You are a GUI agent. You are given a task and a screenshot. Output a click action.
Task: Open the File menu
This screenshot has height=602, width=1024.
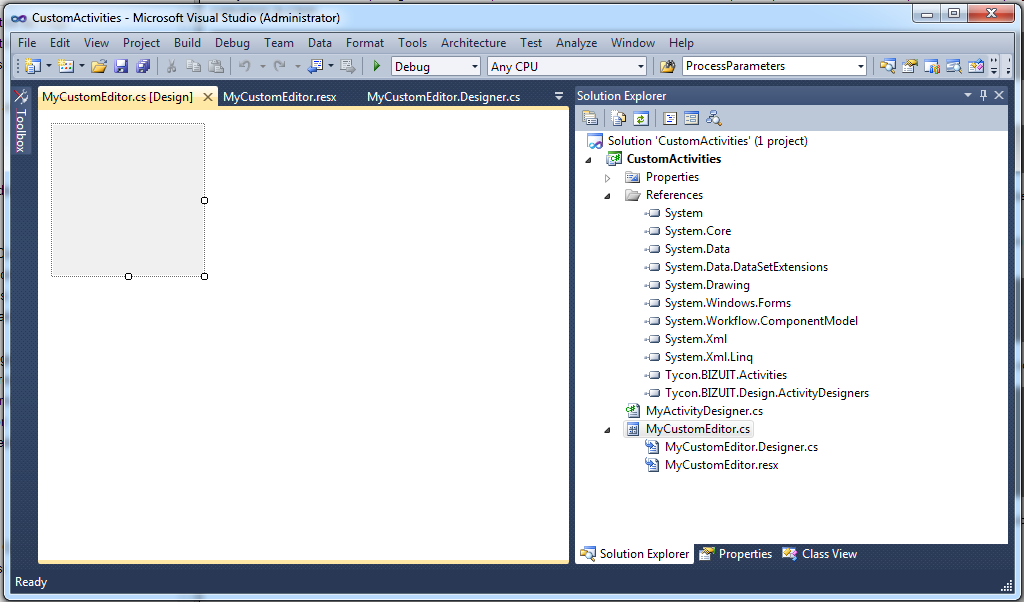[x=27, y=42]
